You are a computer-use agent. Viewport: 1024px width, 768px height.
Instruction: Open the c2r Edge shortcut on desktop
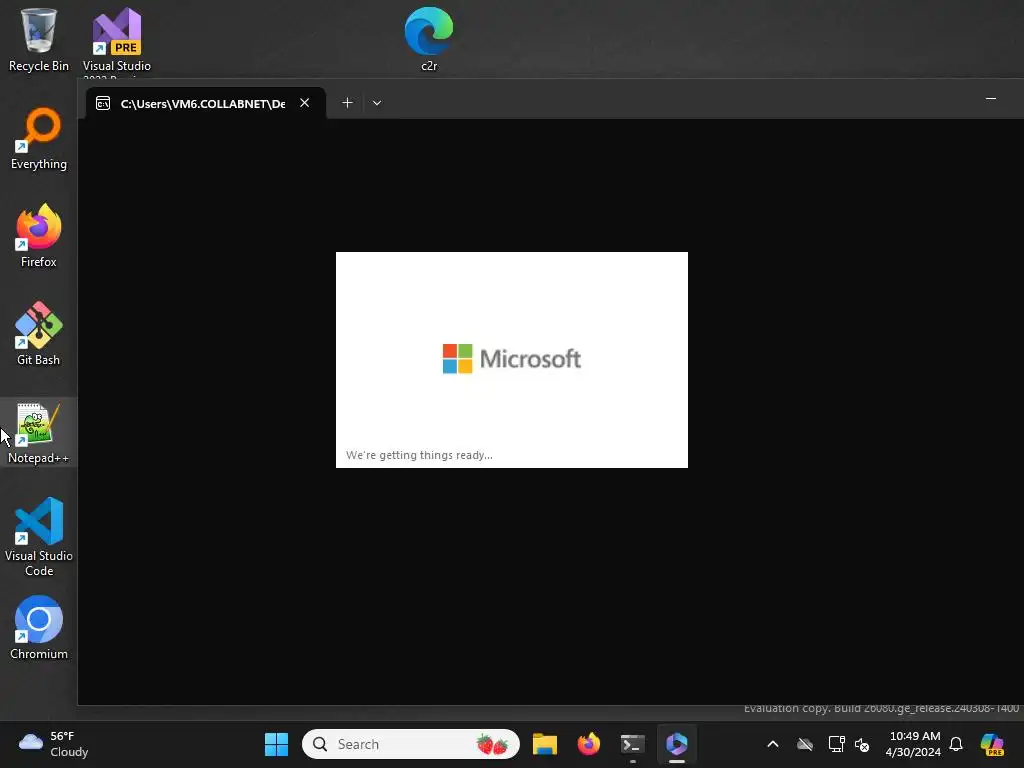pyautogui.click(x=428, y=39)
